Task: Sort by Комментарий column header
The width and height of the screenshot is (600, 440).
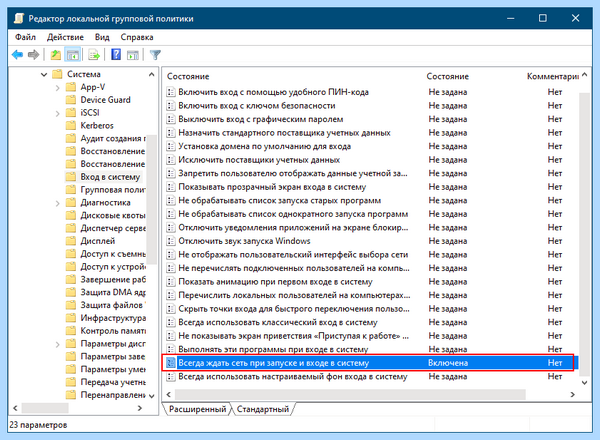Action: pos(553,77)
